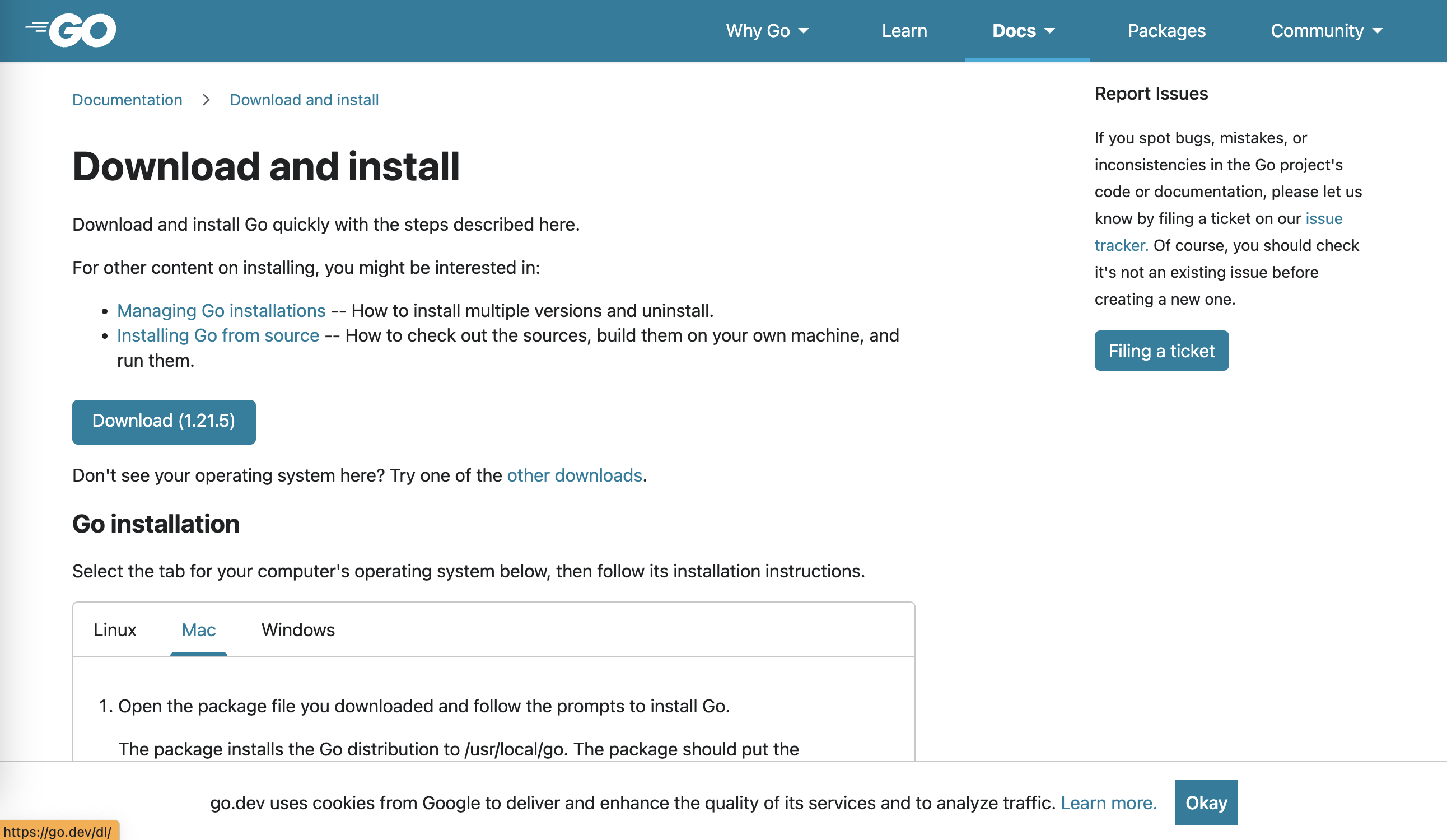Viewport: 1447px width, 840px height.
Task: Open the Docs dropdown menu
Action: (x=1023, y=30)
